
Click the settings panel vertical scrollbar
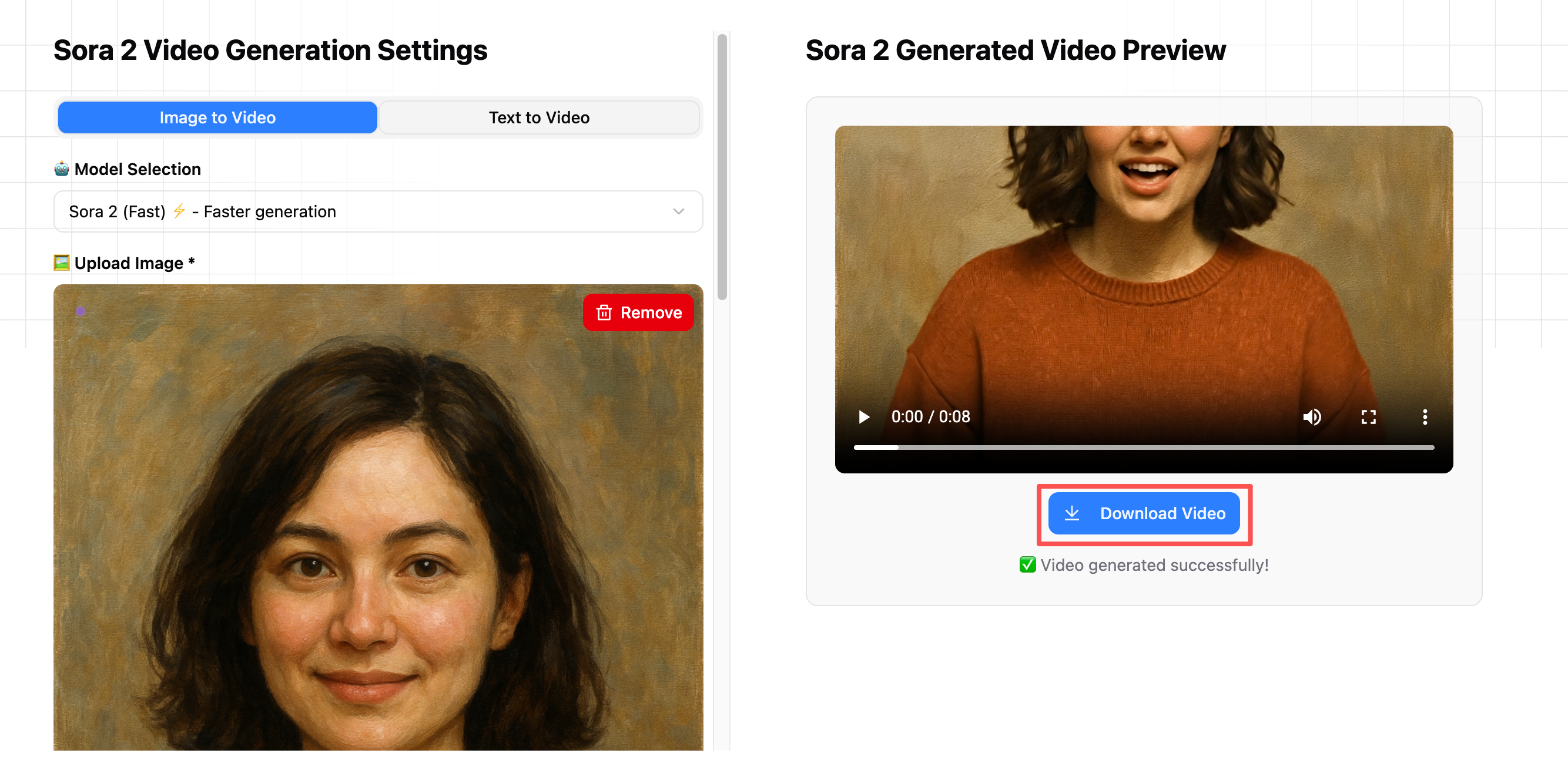722,167
